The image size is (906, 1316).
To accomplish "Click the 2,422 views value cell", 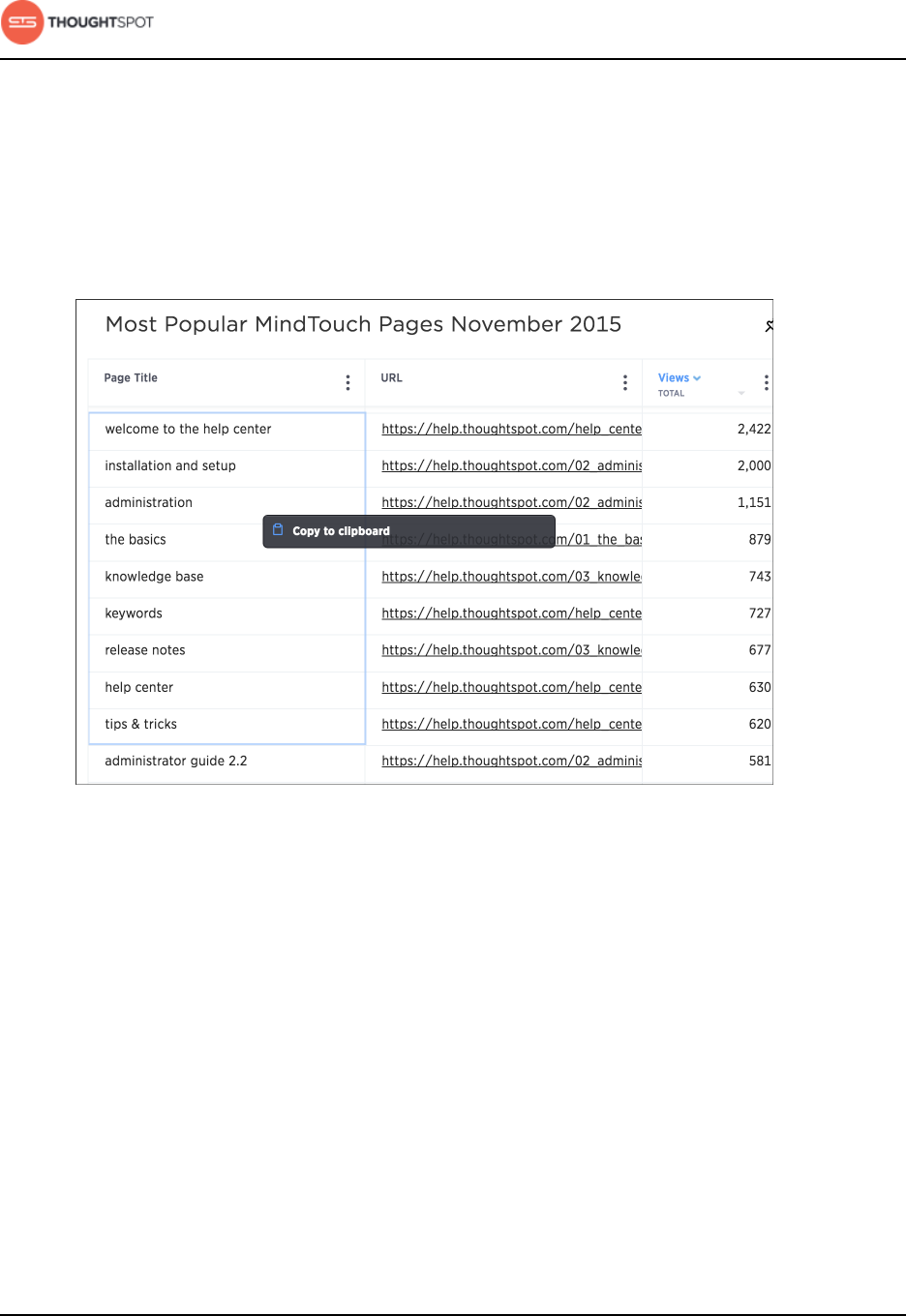I will pos(753,429).
